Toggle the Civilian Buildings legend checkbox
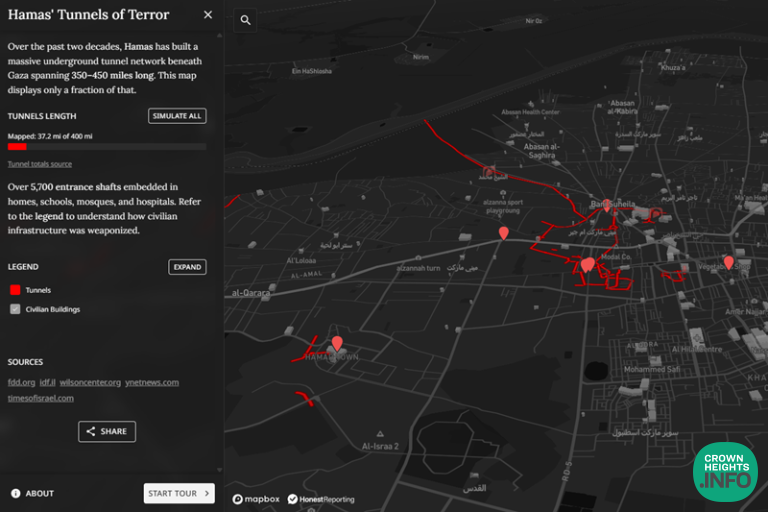 15,309
